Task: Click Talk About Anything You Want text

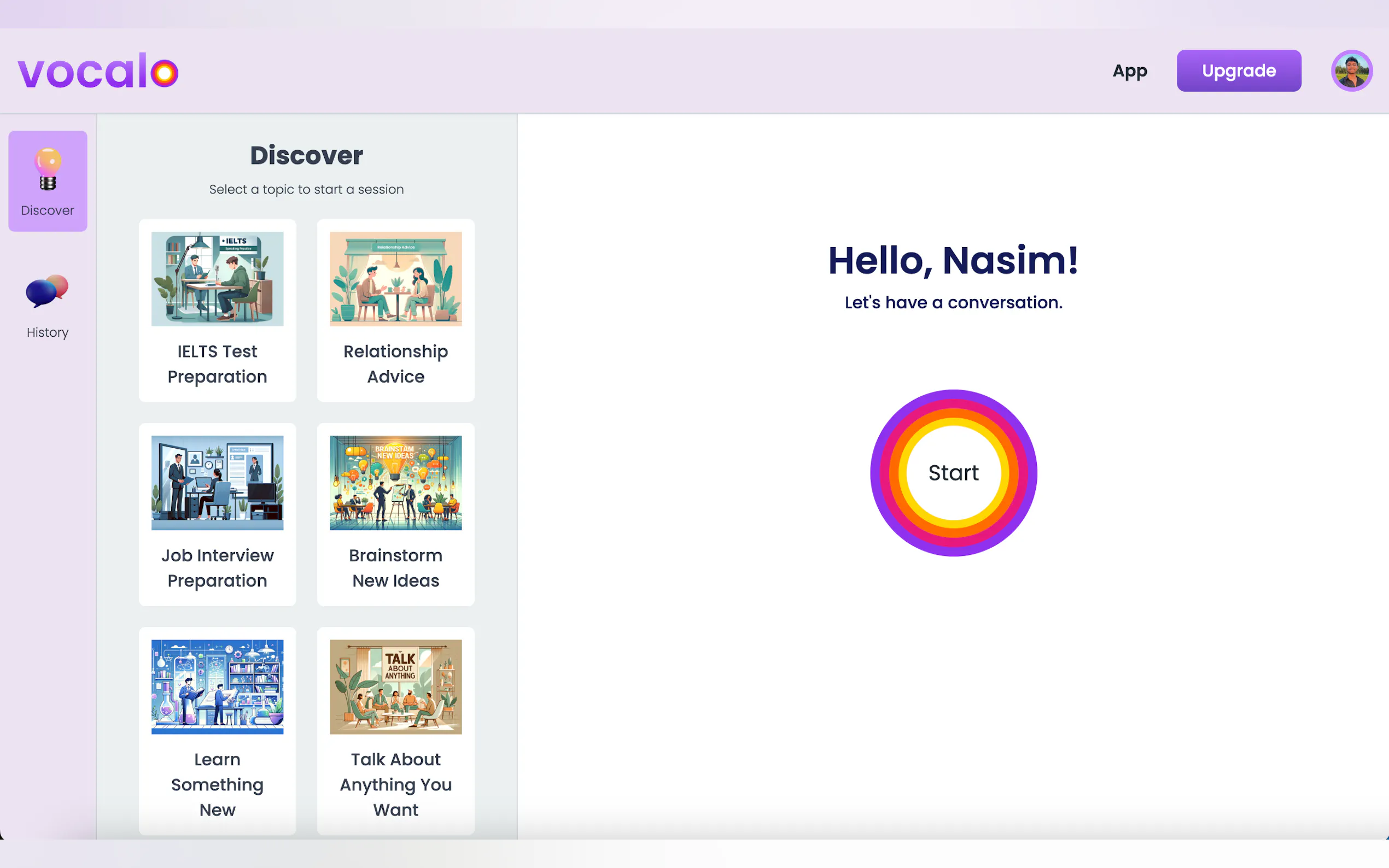Action: point(395,784)
